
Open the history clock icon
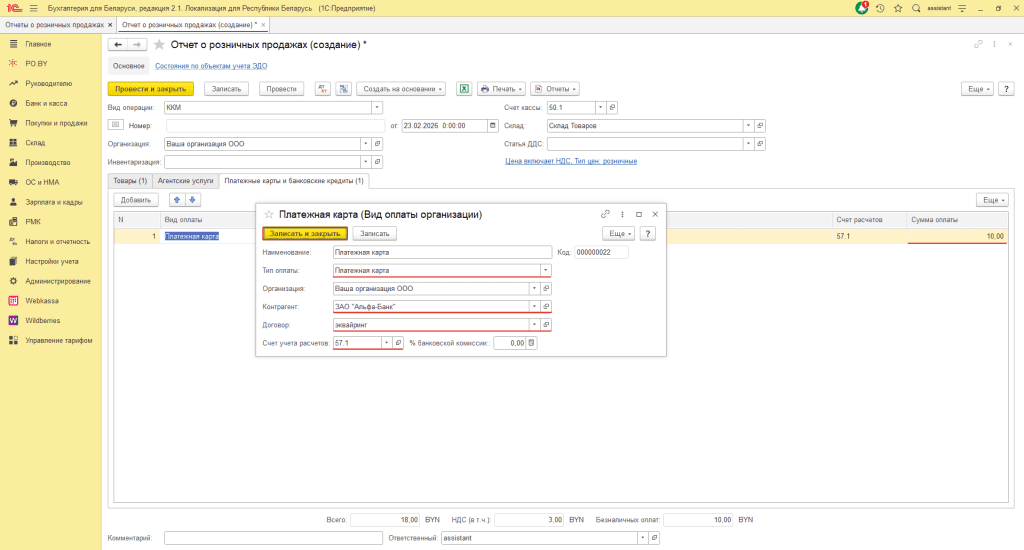(879, 8)
